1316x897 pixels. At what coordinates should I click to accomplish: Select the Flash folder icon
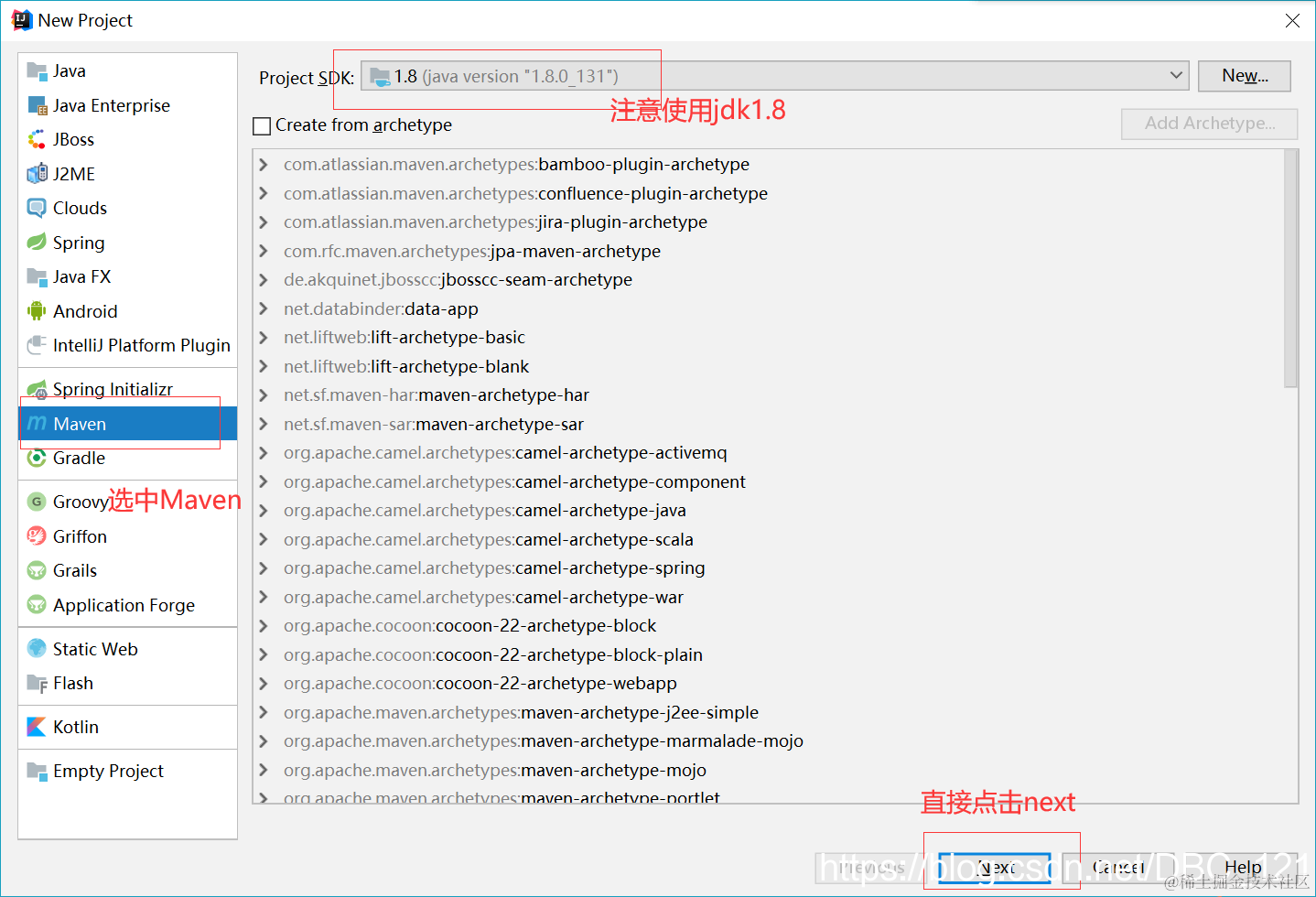point(37,683)
